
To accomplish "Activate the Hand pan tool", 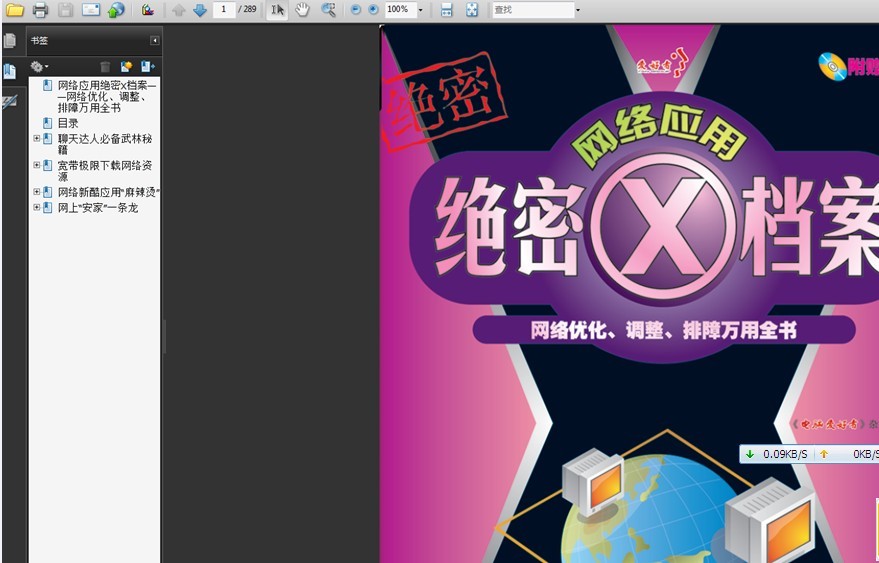I will click(302, 10).
